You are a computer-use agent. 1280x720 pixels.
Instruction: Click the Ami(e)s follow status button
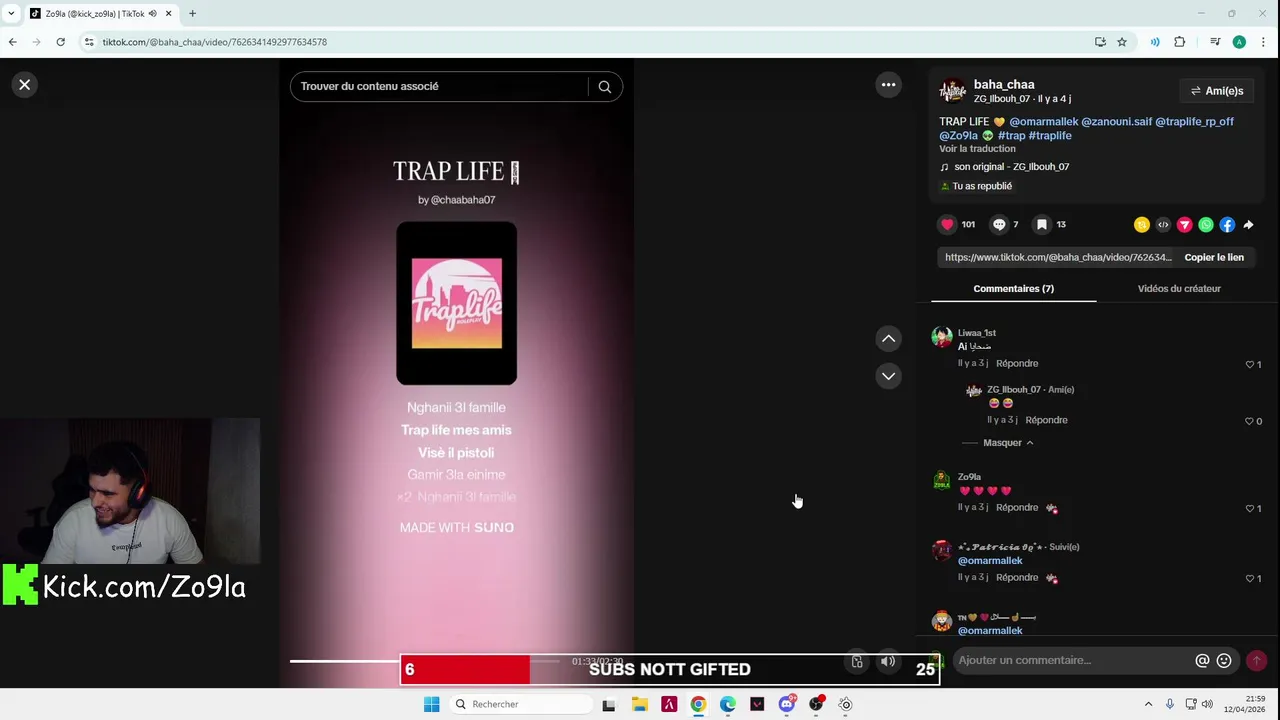(1216, 91)
